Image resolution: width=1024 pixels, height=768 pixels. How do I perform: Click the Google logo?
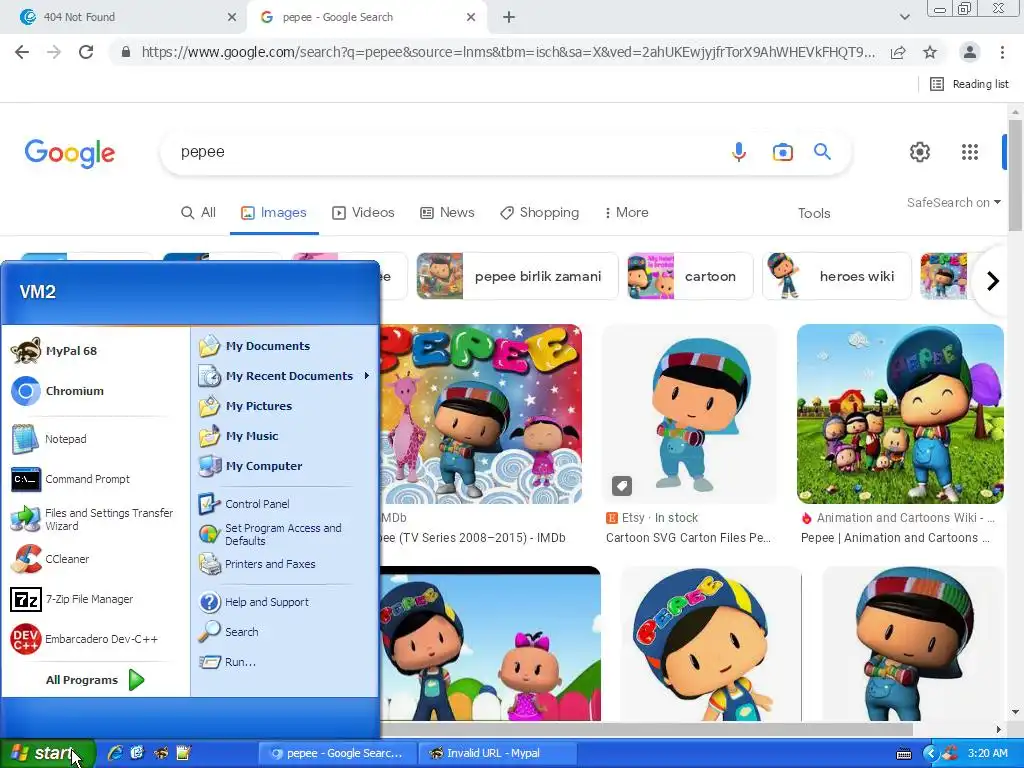(x=70, y=153)
